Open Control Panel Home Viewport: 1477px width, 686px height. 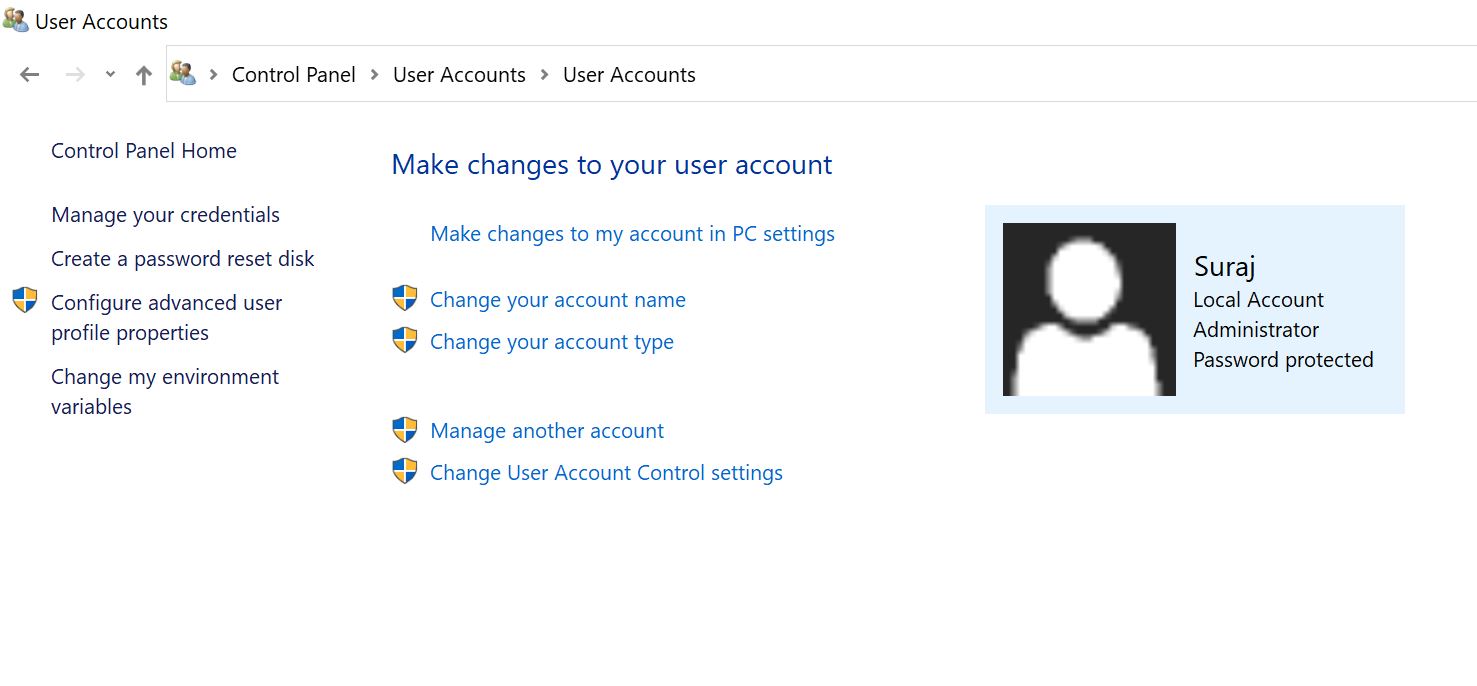click(144, 151)
